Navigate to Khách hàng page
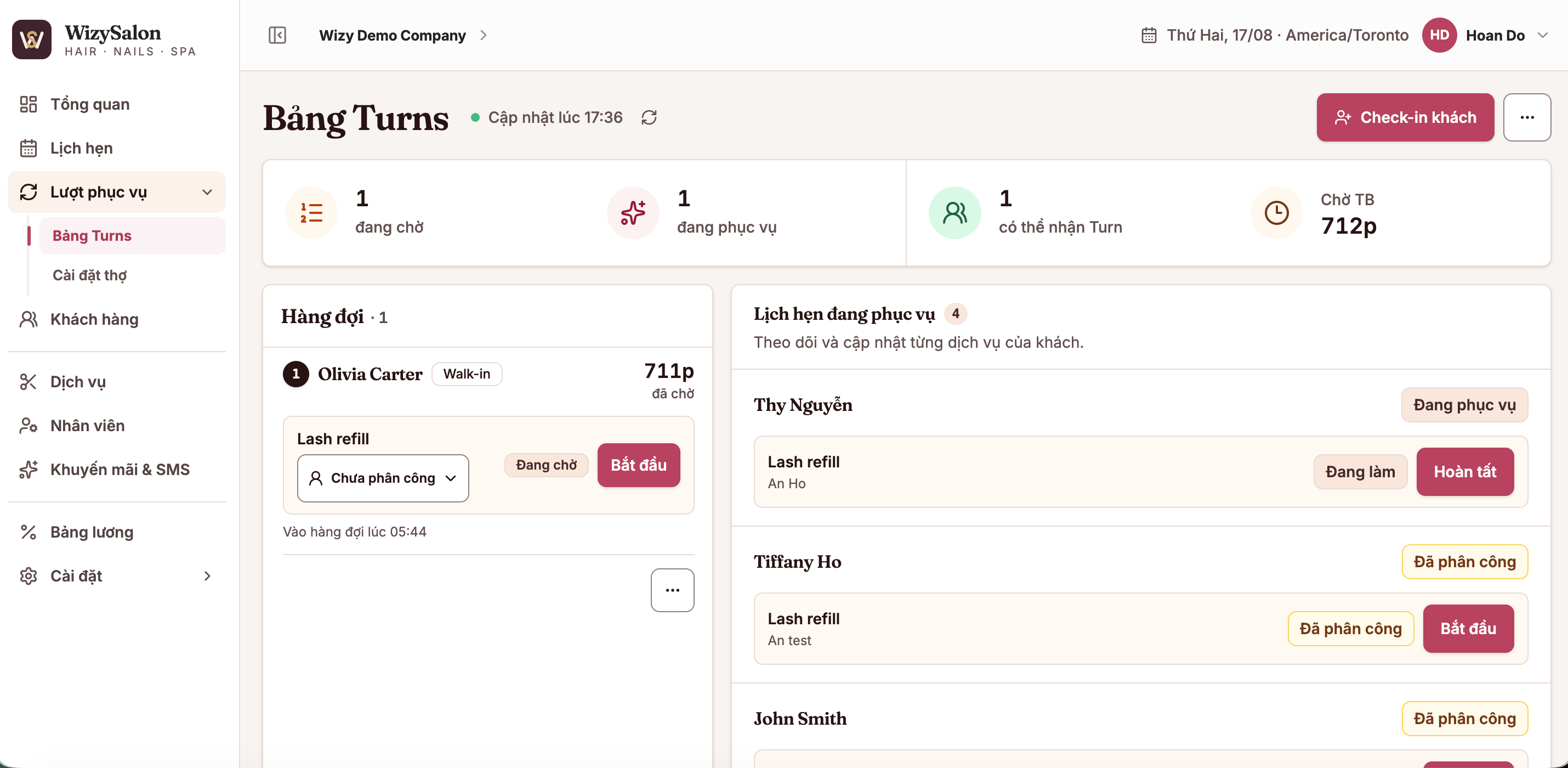Viewport: 1568px width, 768px height. pyautogui.click(x=116, y=319)
